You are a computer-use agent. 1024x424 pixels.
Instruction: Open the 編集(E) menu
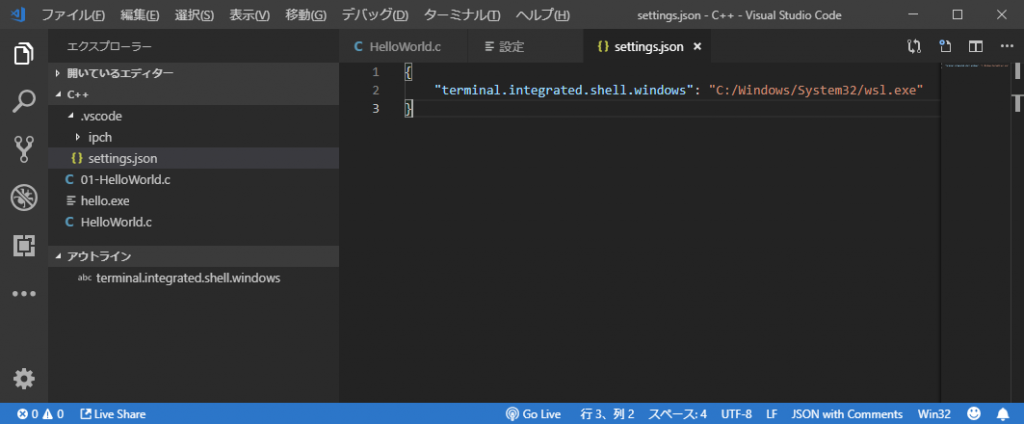pyautogui.click(x=140, y=14)
